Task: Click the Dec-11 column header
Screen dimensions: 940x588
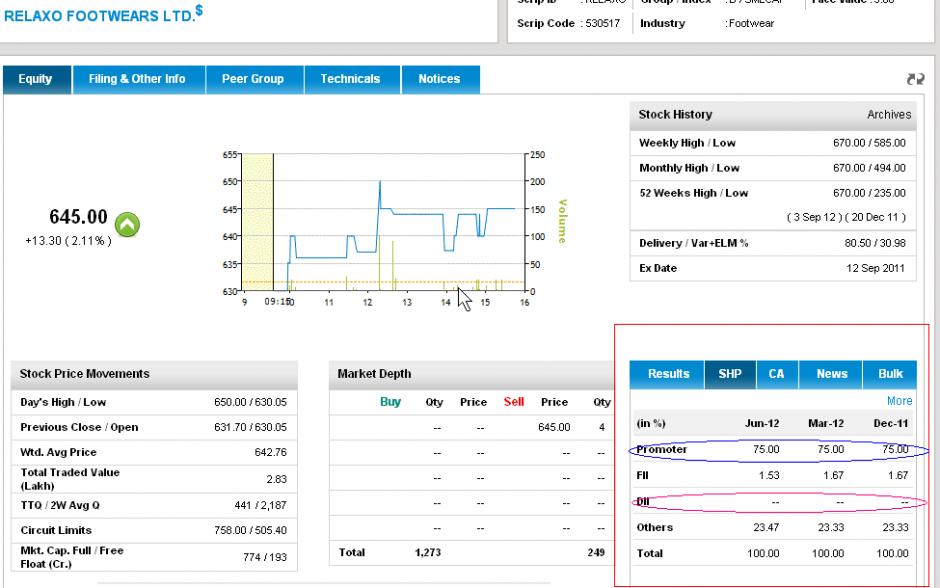Action: click(890, 424)
